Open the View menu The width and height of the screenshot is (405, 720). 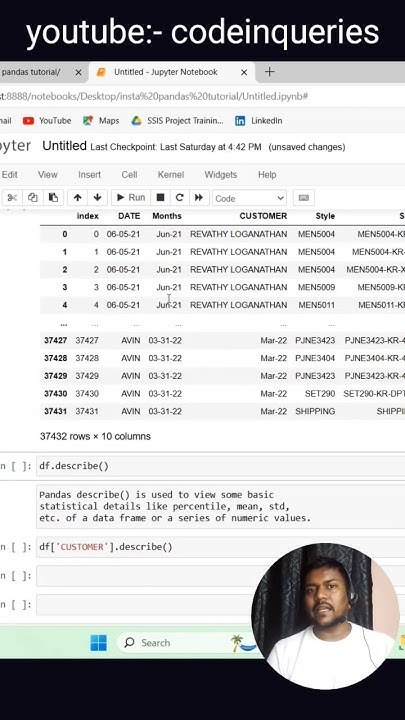48,174
